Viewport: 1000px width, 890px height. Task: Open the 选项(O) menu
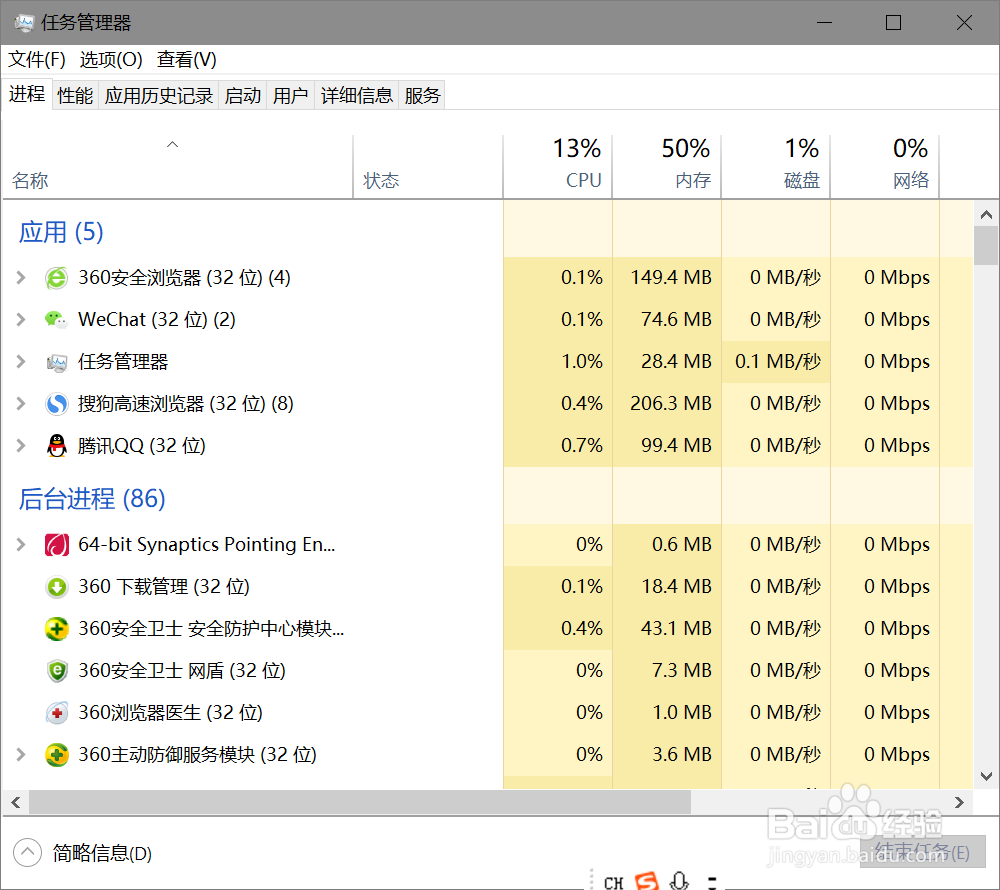(x=111, y=60)
